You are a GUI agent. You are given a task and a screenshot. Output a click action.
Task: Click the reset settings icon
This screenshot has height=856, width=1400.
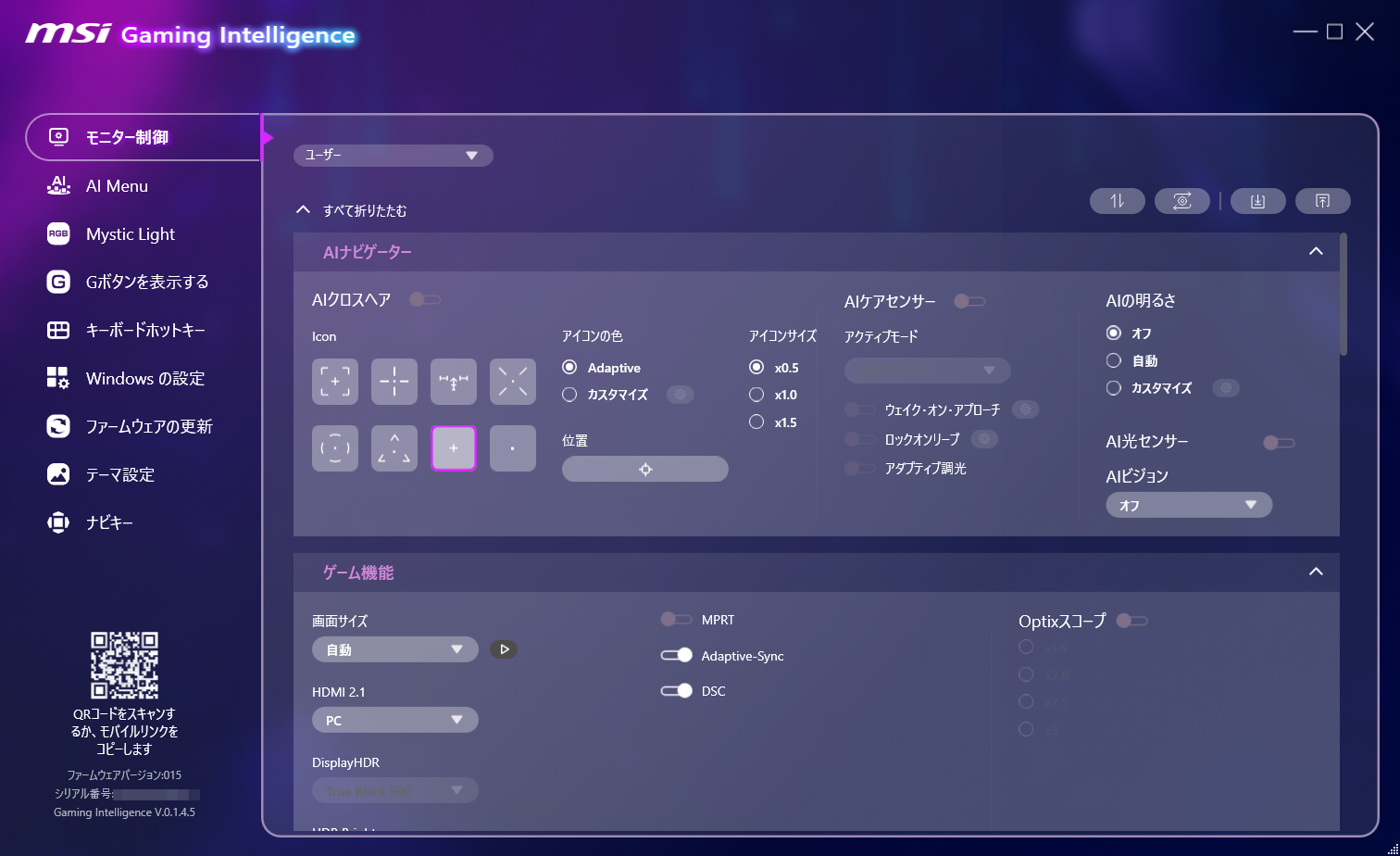[1181, 200]
